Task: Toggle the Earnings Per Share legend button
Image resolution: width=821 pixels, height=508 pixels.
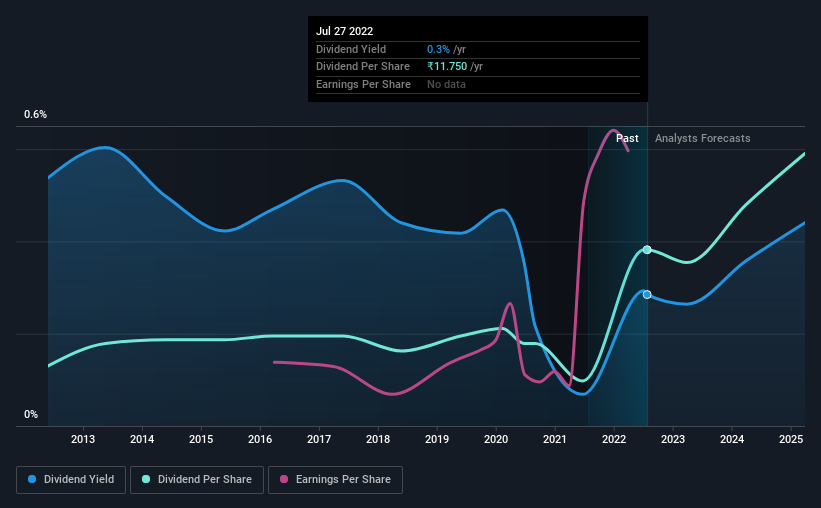Action: pos(335,480)
